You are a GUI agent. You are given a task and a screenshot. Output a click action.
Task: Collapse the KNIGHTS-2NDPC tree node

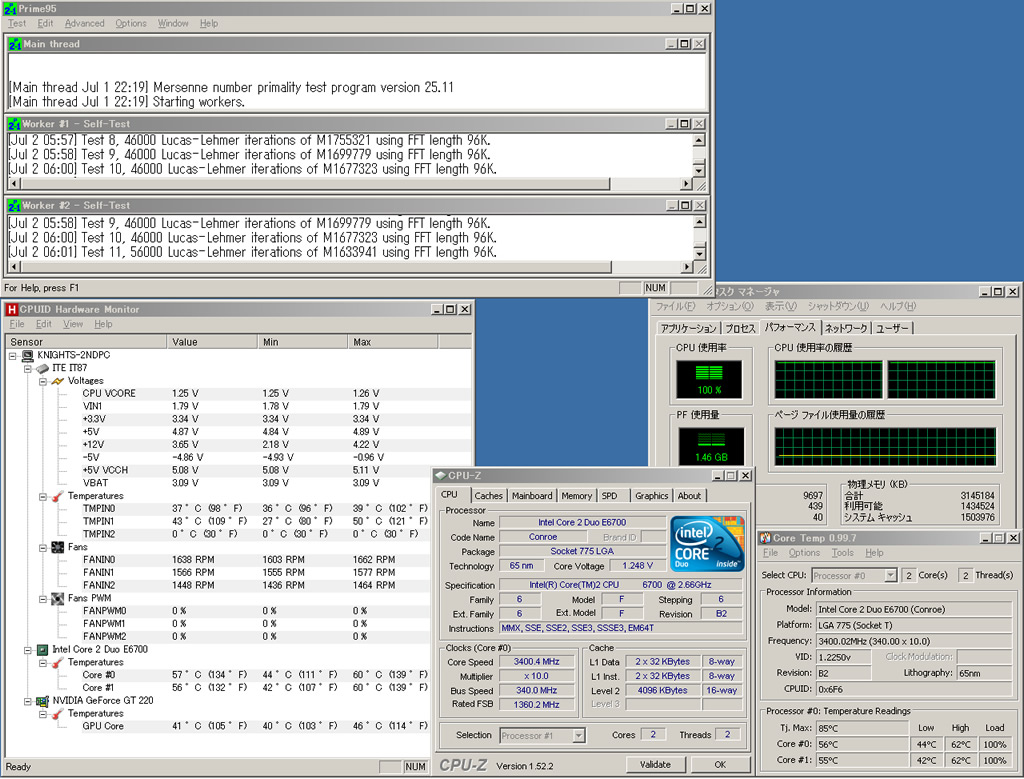[x=13, y=356]
